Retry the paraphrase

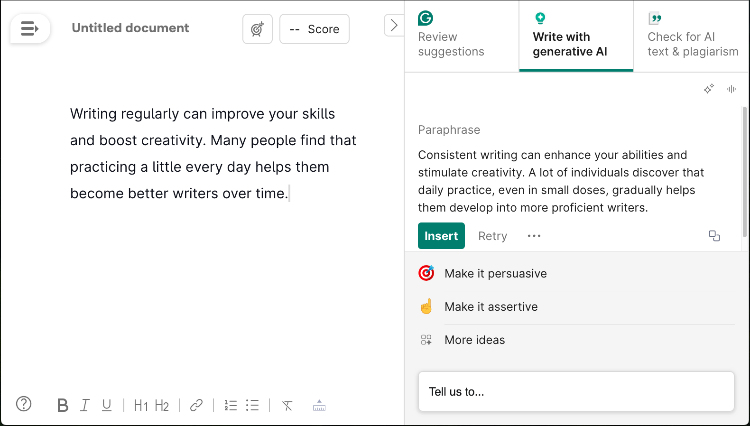click(x=492, y=236)
